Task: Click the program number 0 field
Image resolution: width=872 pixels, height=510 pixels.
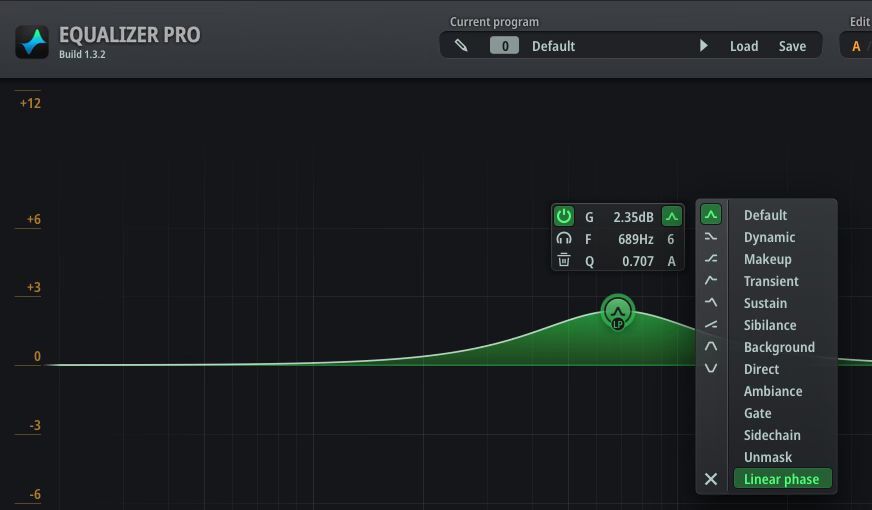Action: pyautogui.click(x=504, y=46)
